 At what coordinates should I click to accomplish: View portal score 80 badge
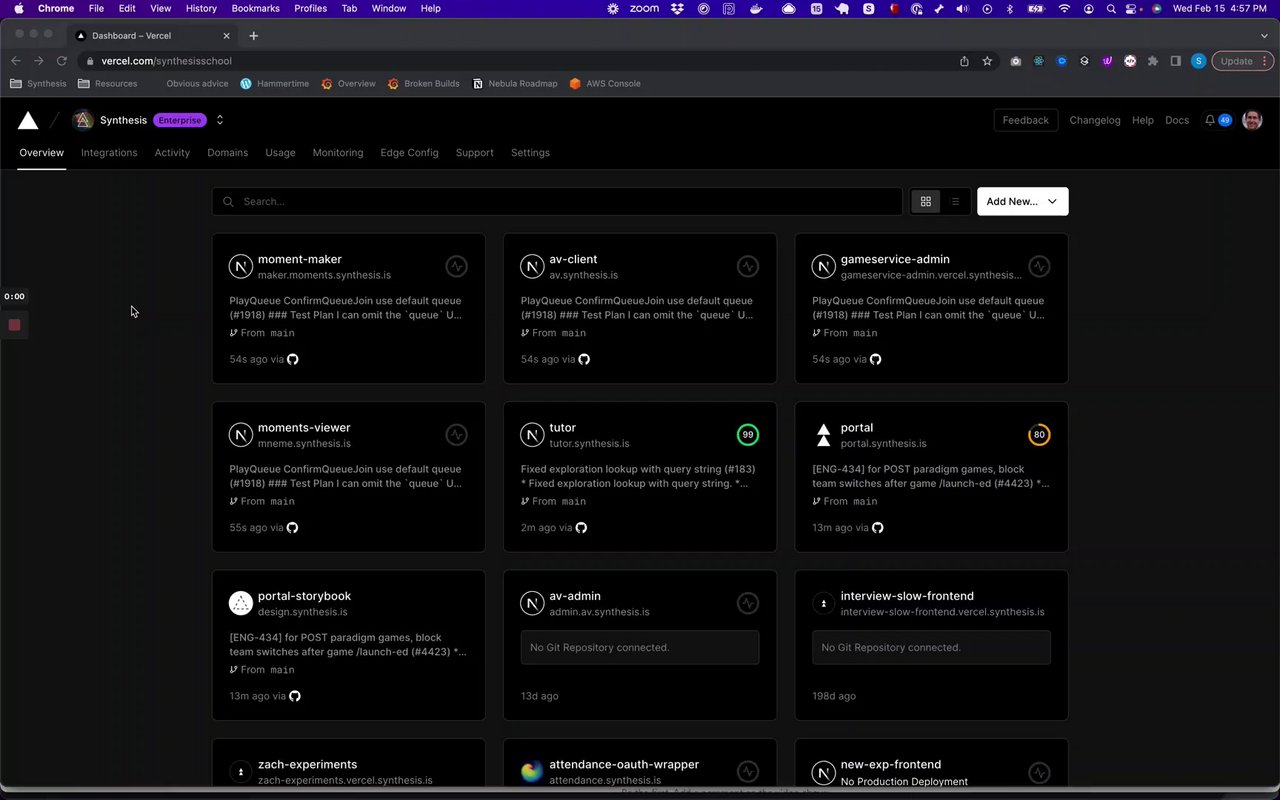point(1040,435)
